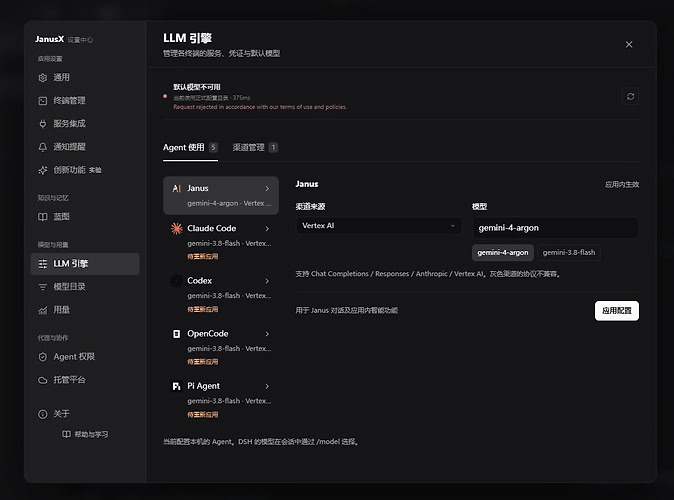
Task: Click the 应用内生效 label
Action: point(622,185)
